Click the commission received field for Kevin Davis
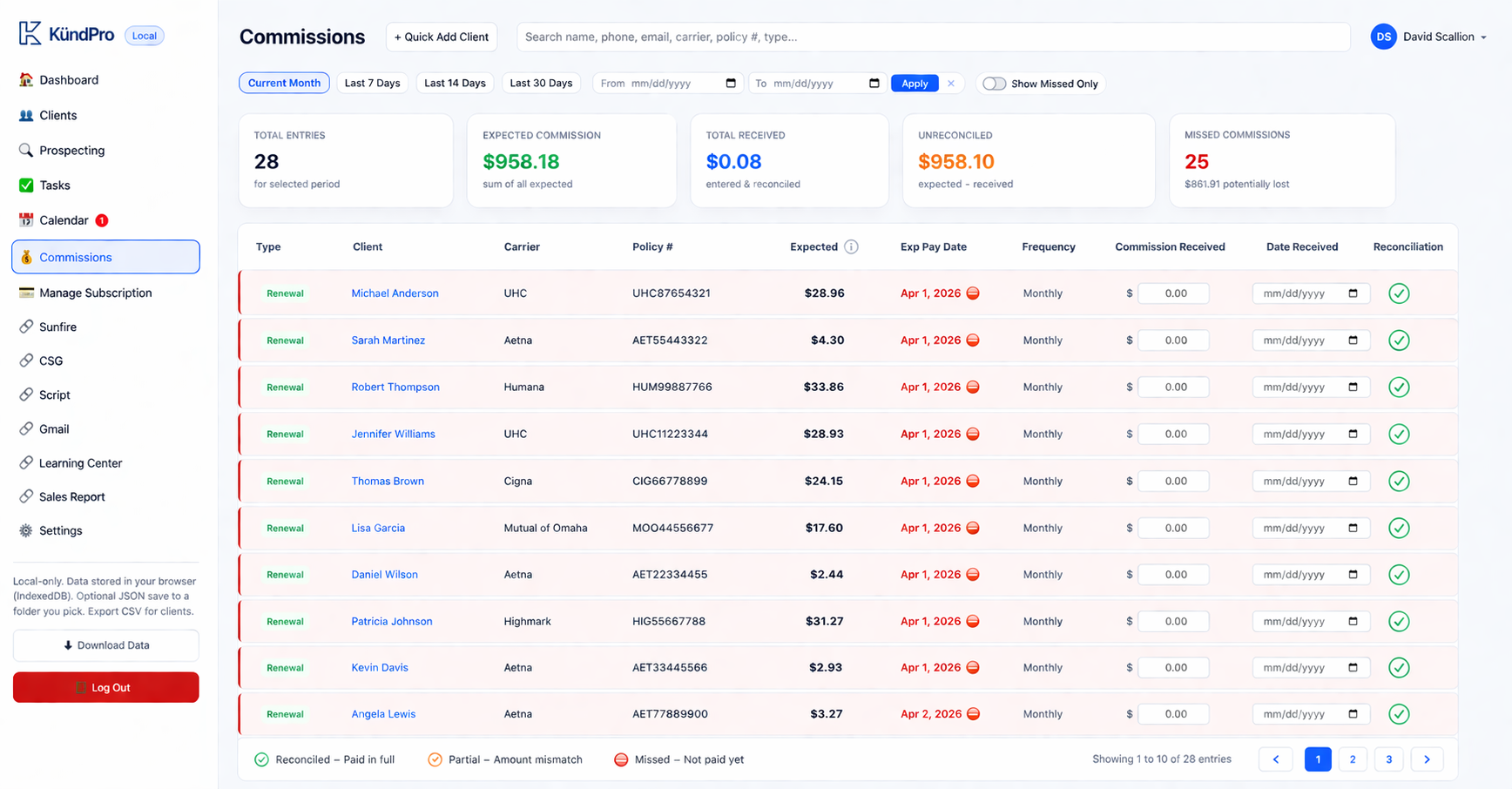This screenshot has height=789, width=1512. [1173, 668]
